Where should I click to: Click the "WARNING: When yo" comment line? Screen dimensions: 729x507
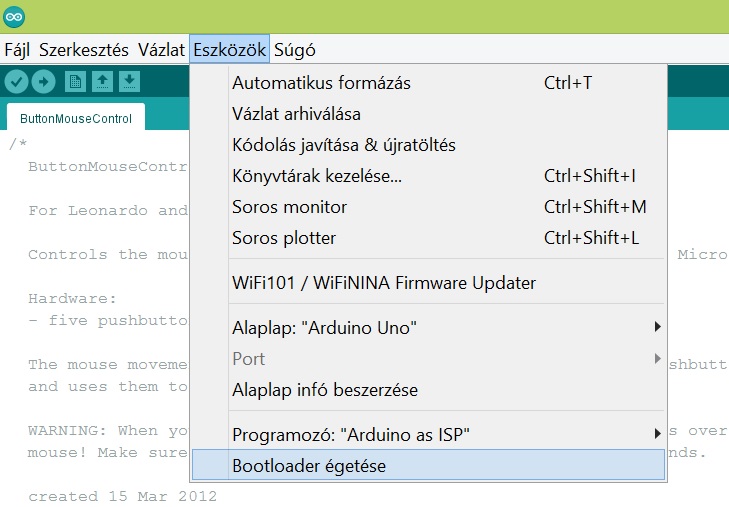click(108, 431)
